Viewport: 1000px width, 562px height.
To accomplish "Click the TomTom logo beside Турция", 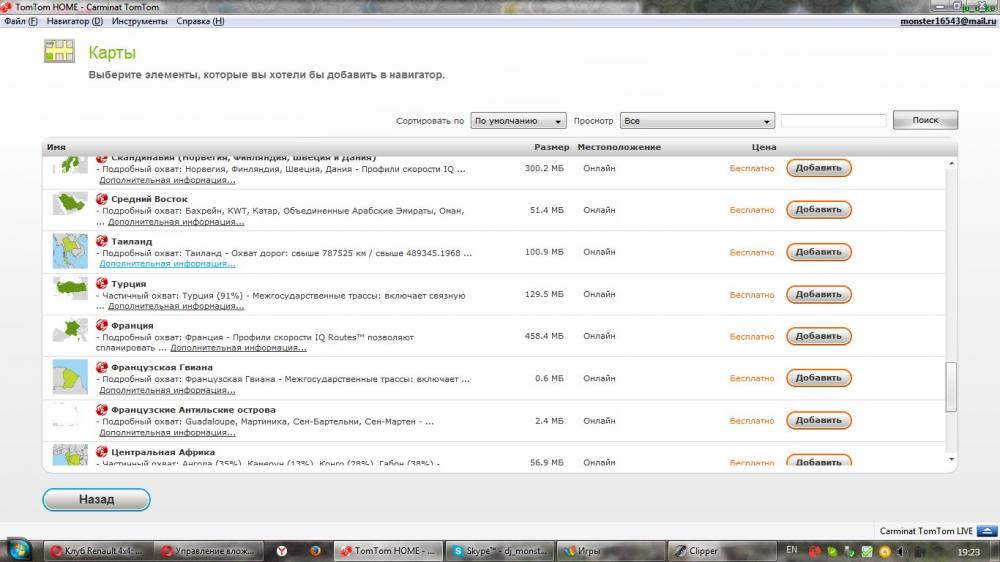I will pyautogui.click(x=101, y=283).
